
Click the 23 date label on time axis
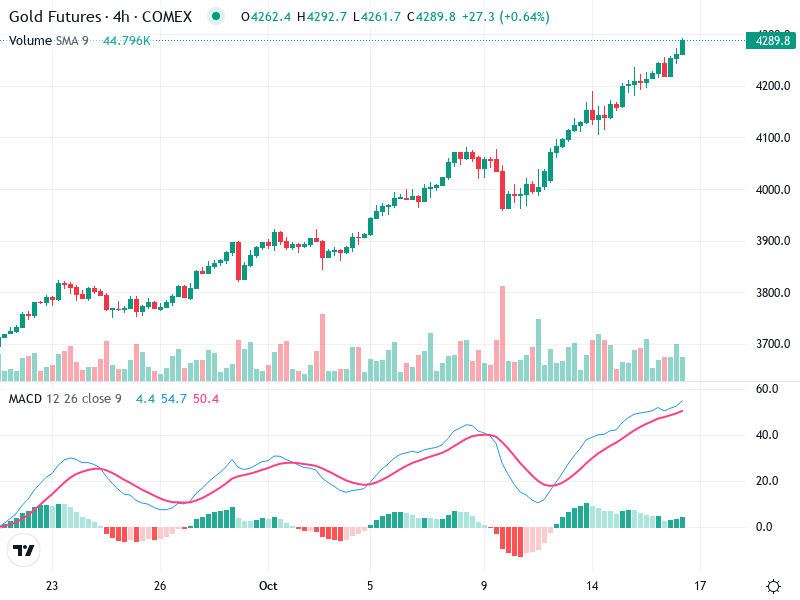(53, 586)
